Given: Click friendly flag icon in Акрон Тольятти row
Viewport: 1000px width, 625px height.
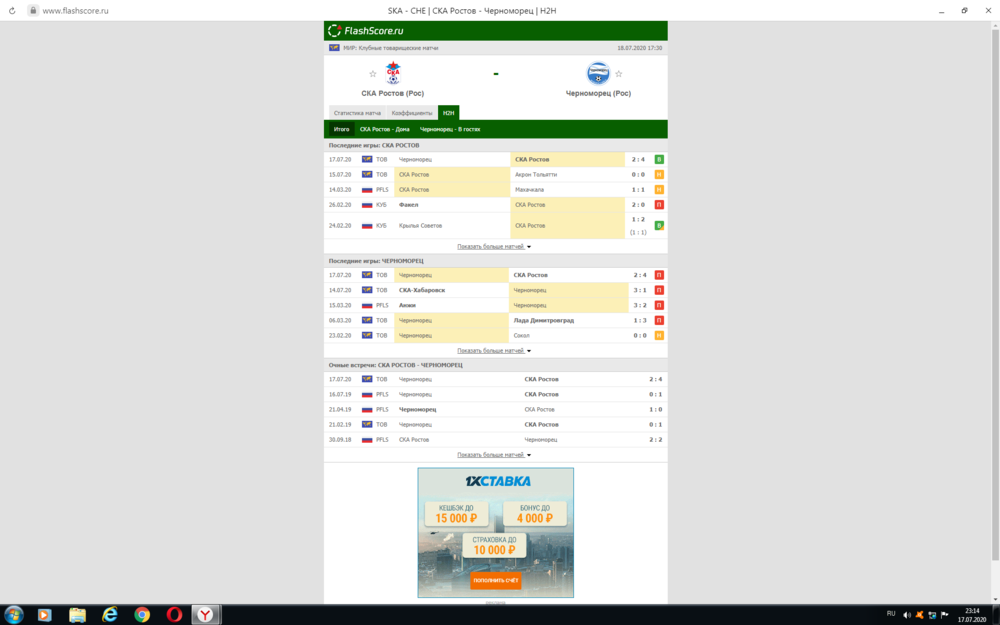Looking at the screenshot, I should [x=367, y=175].
